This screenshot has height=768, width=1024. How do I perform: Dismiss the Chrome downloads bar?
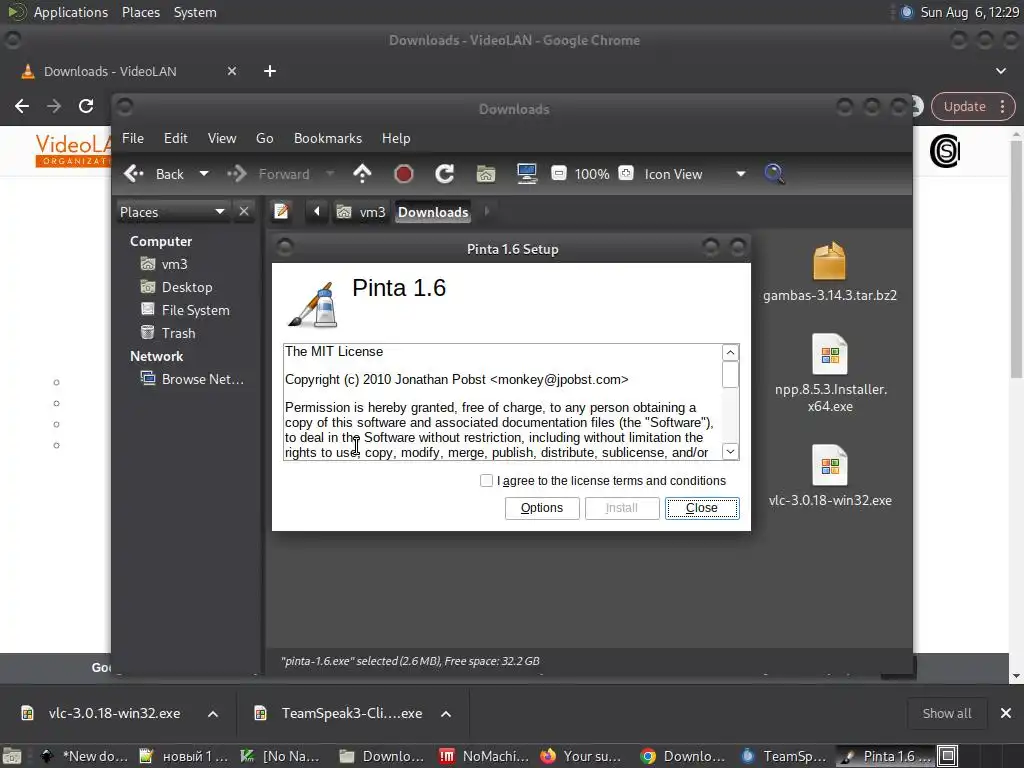(1006, 713)
